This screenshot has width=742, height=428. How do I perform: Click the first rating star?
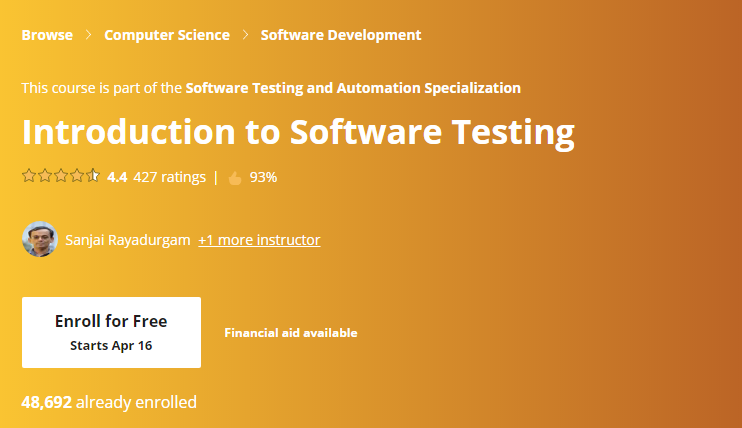(x=28, y=177)
